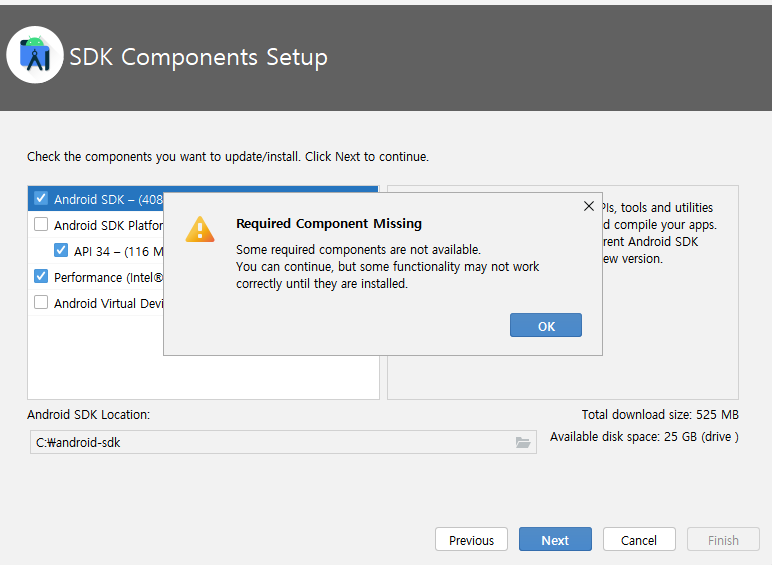Click the Cancel button
Screen dimensions: 772x565
[639, 540]
